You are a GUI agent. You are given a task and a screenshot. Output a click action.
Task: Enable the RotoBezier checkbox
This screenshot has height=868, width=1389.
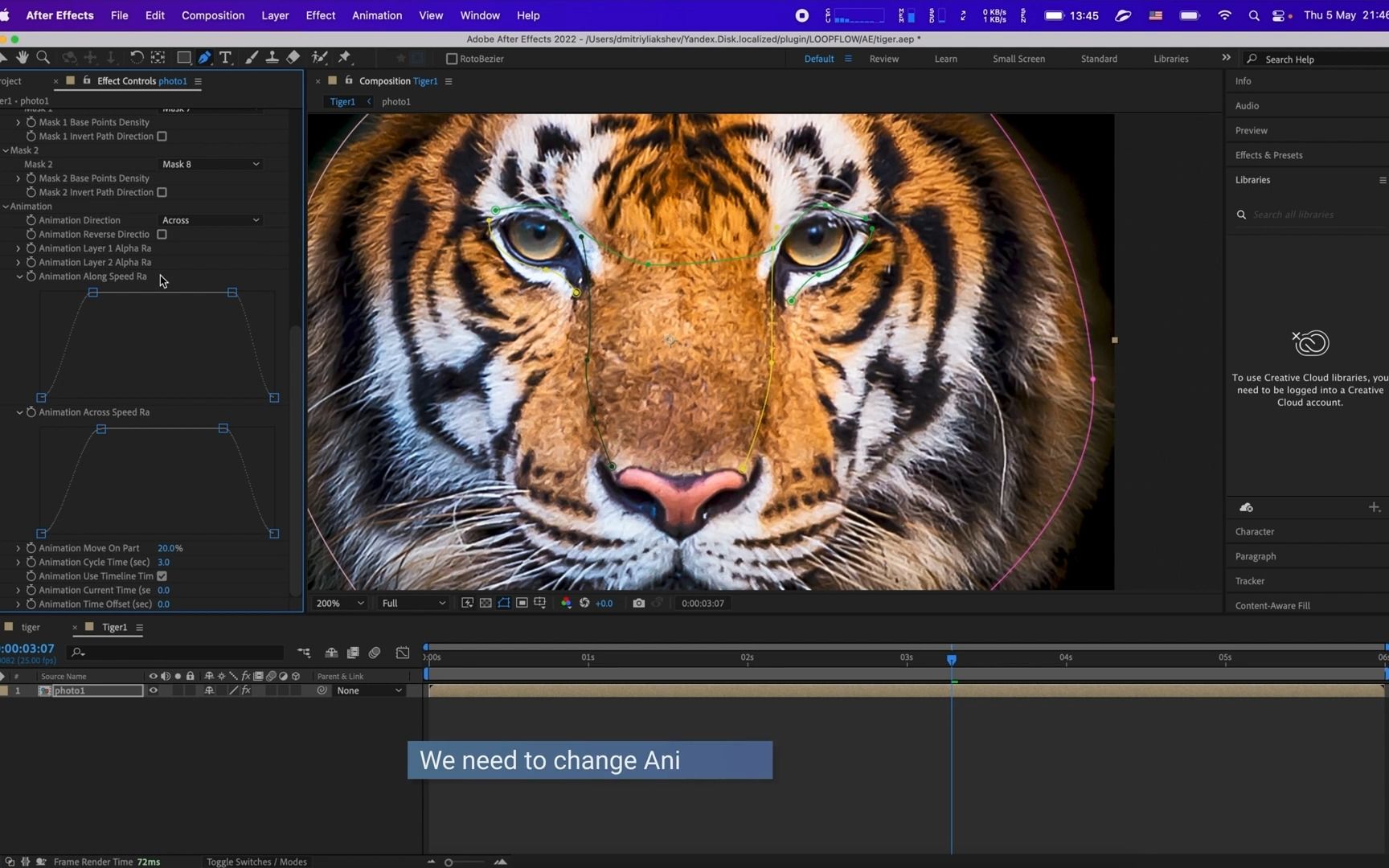pos(452,59)
